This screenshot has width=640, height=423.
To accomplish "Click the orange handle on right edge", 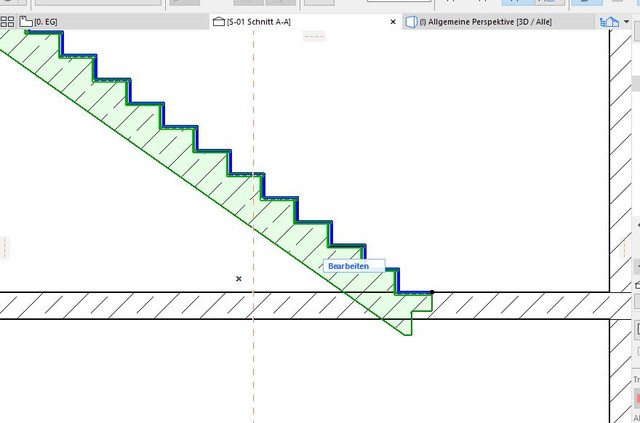I will pyautogui.click(x=624, y=247).
